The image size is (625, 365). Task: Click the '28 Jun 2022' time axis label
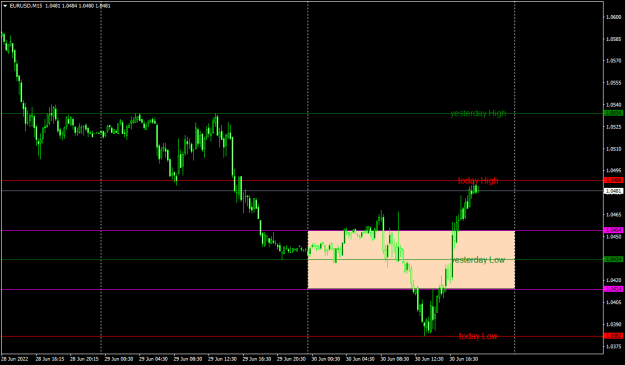coord(15,359)
